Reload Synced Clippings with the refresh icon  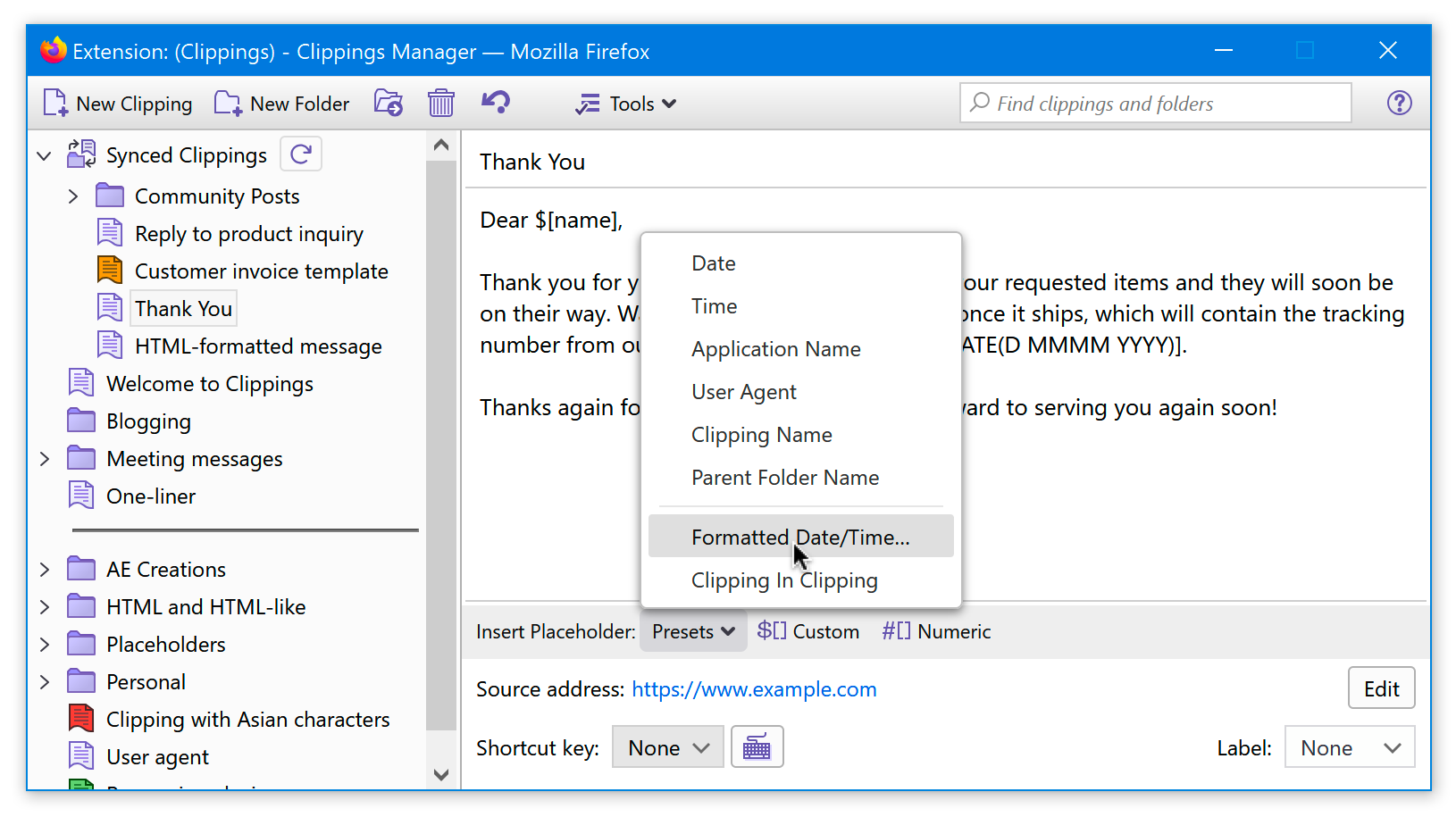tap(301, 154)
